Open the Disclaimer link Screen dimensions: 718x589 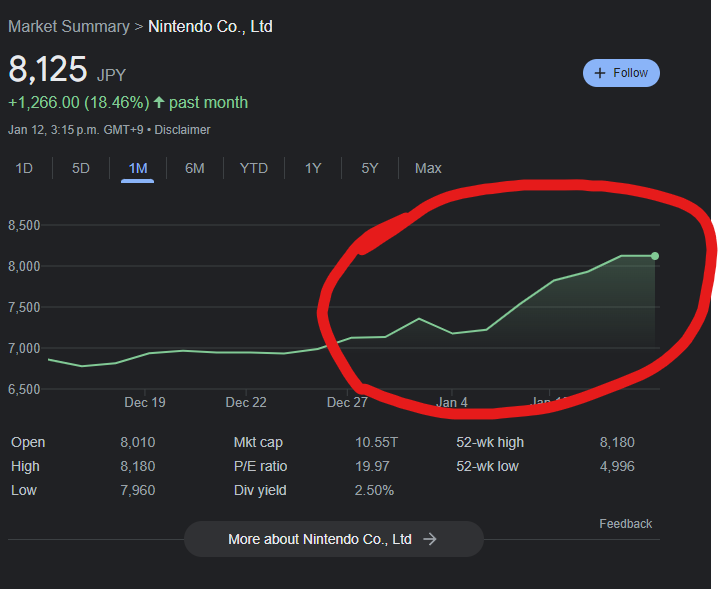[182, 130]
